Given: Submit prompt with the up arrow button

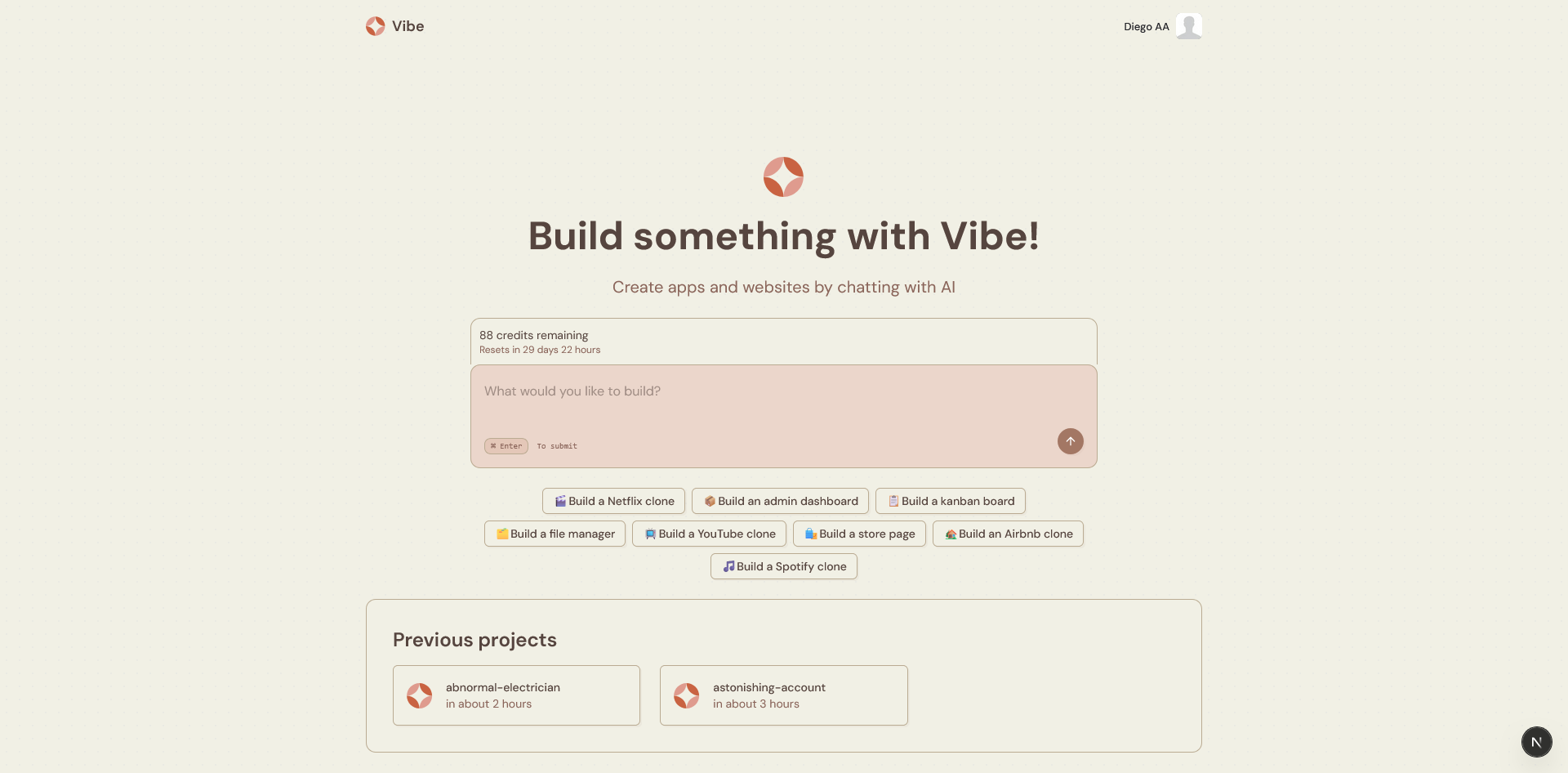Looking at the screenshot, I should 1071,441.
